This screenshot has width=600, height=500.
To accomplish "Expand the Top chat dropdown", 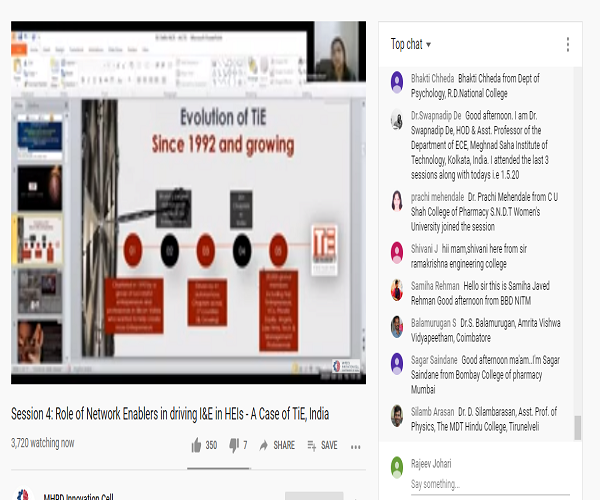I will [x=411, y=44].
